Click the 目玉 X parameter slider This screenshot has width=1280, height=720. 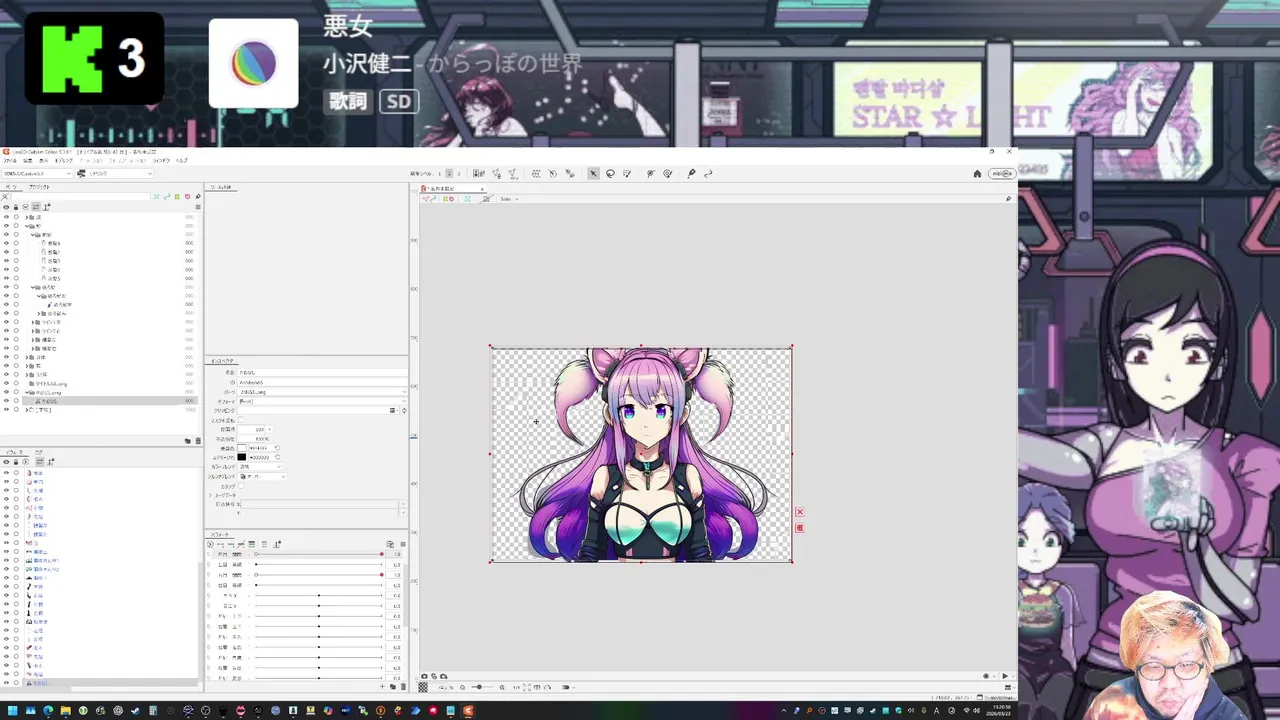pos(319,595)
